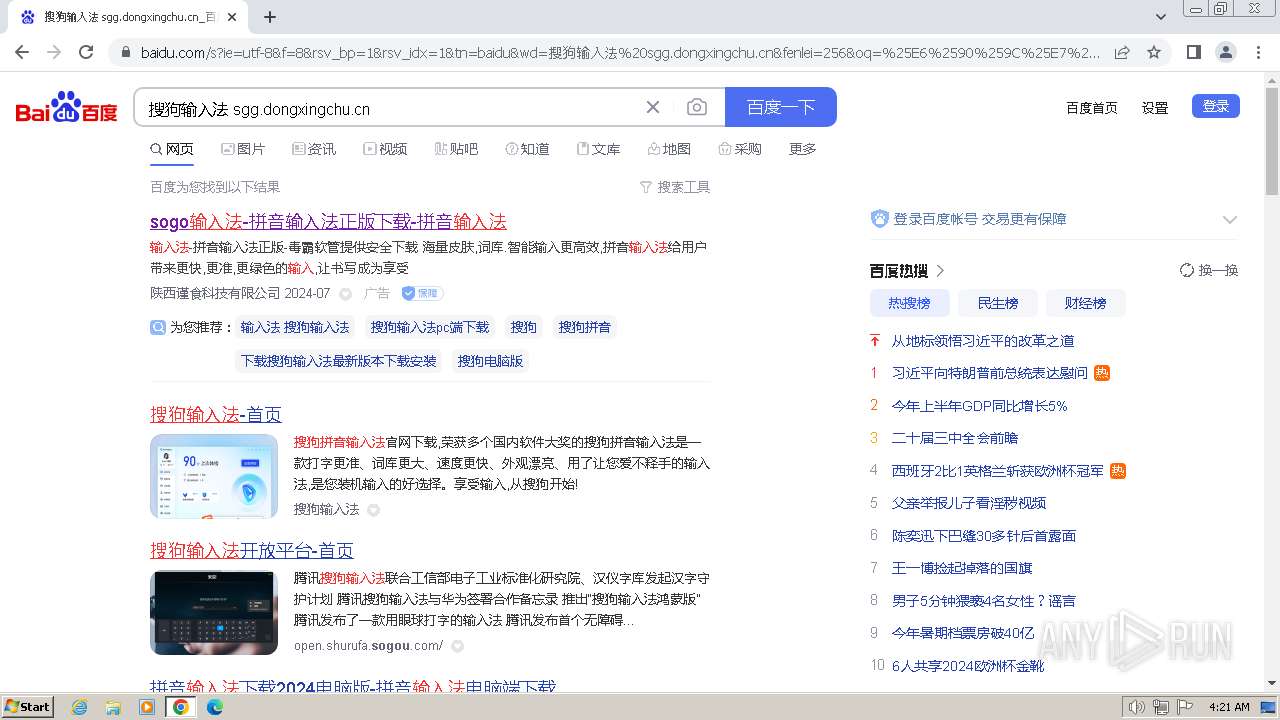
Task: Switch to 贴吧 tab
Action: (x=456, y=149)
